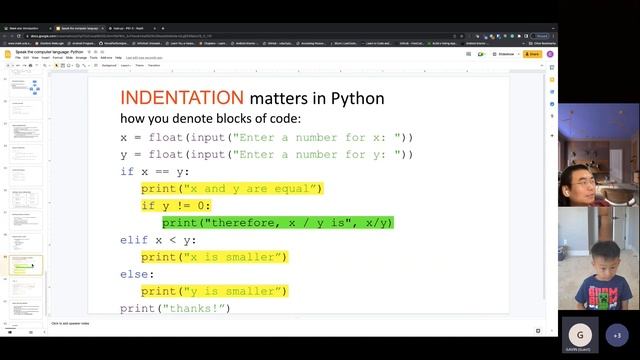Select the slide thumbnail below the current one

click(26, 287)
